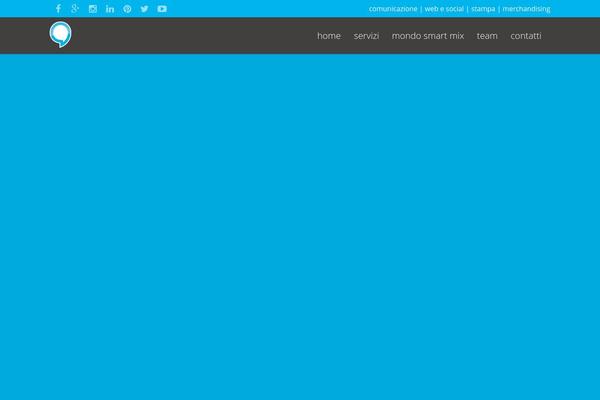Open mondo smart mix menu item
The image size is (600, 400).
428,36
